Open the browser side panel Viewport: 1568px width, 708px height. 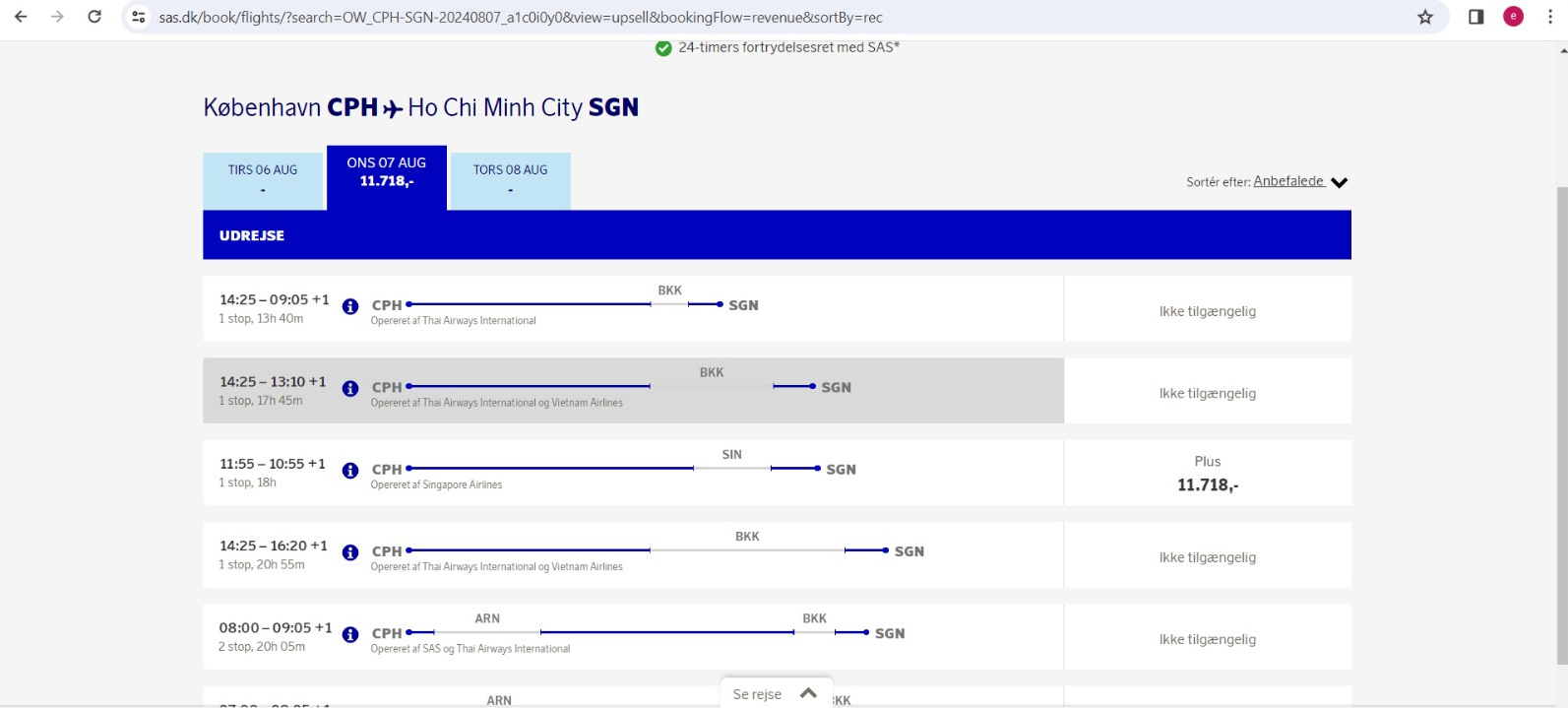click(1476, 17)
